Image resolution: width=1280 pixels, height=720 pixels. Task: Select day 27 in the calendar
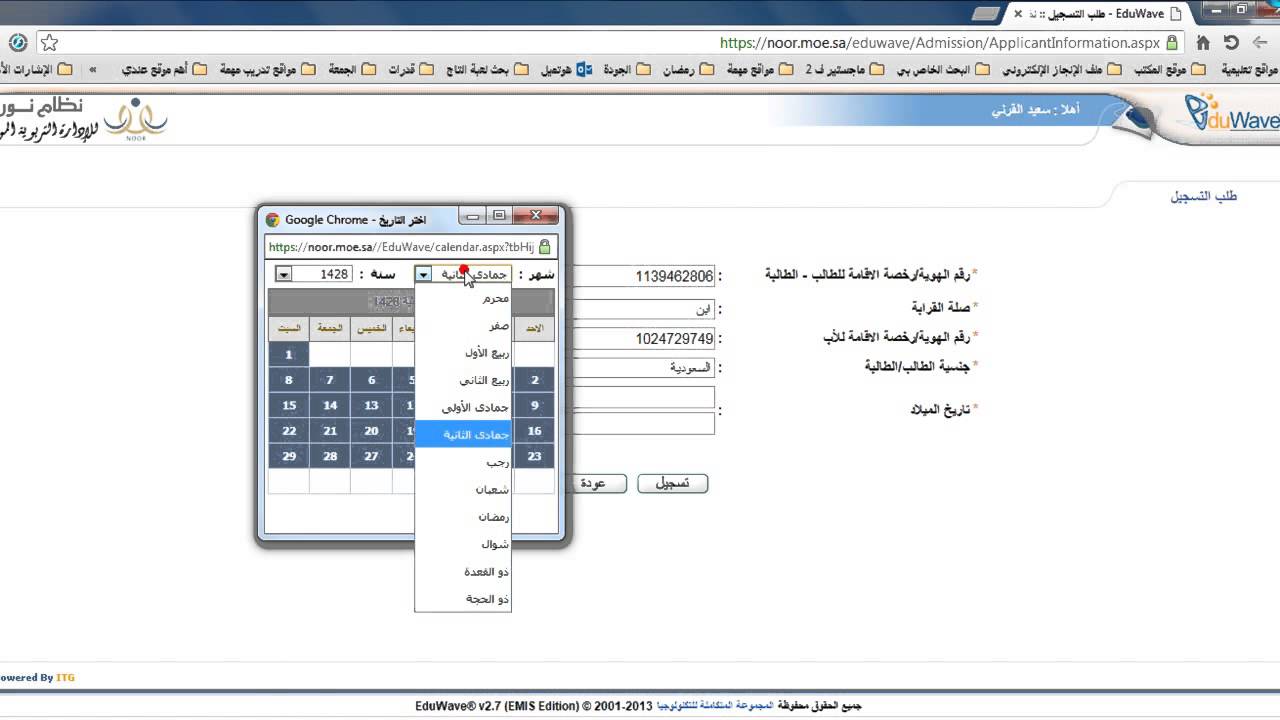click(371, 456)
